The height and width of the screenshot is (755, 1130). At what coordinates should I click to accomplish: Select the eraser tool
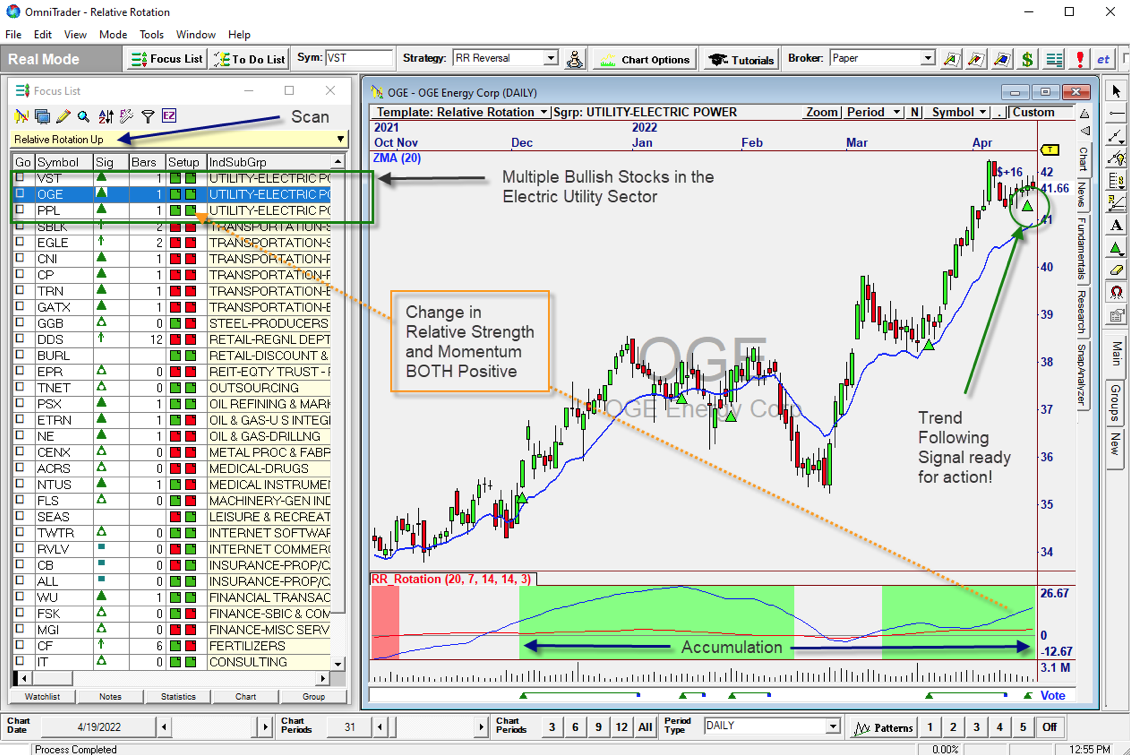coord(1116,270)
